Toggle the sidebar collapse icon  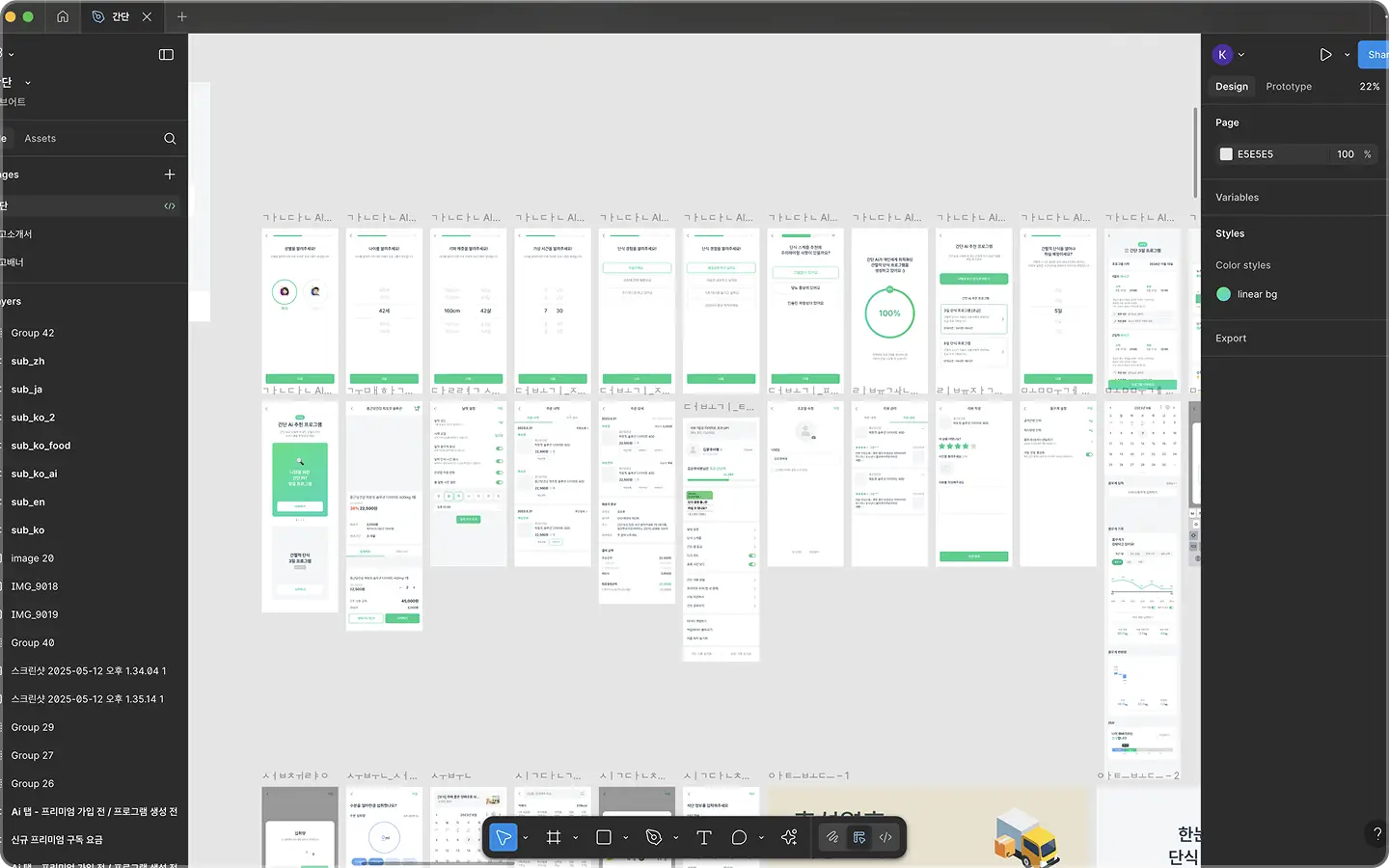coord(166,54)
